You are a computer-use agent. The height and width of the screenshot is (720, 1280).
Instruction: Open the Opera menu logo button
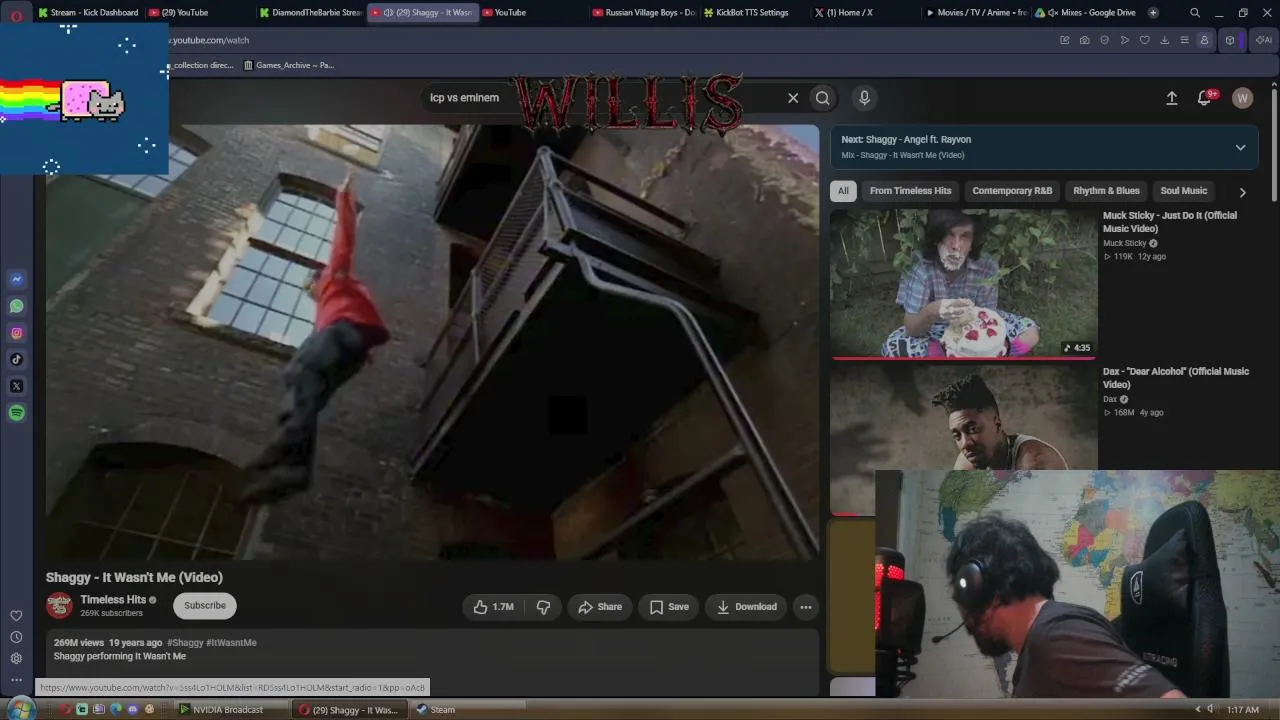click(x=16, y=14)
